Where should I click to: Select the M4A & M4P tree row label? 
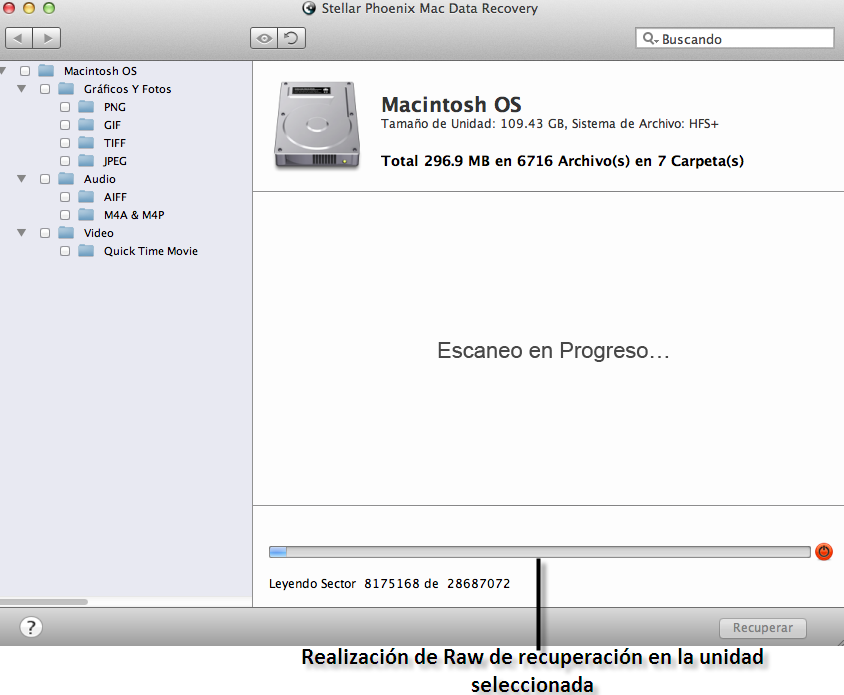coord(134,215)
